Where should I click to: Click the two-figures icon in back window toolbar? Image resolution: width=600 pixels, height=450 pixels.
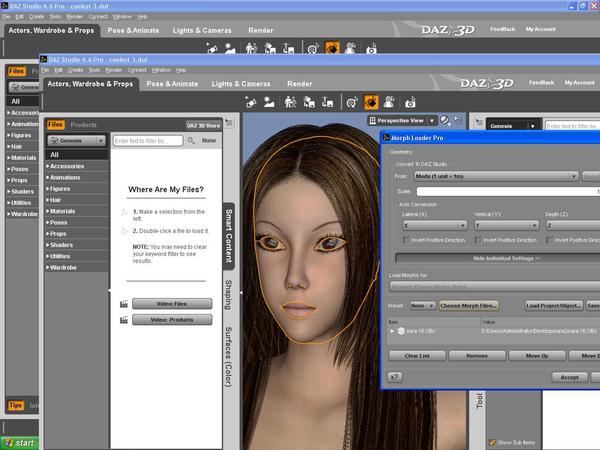pyautogui.click(x=251, y=49)
